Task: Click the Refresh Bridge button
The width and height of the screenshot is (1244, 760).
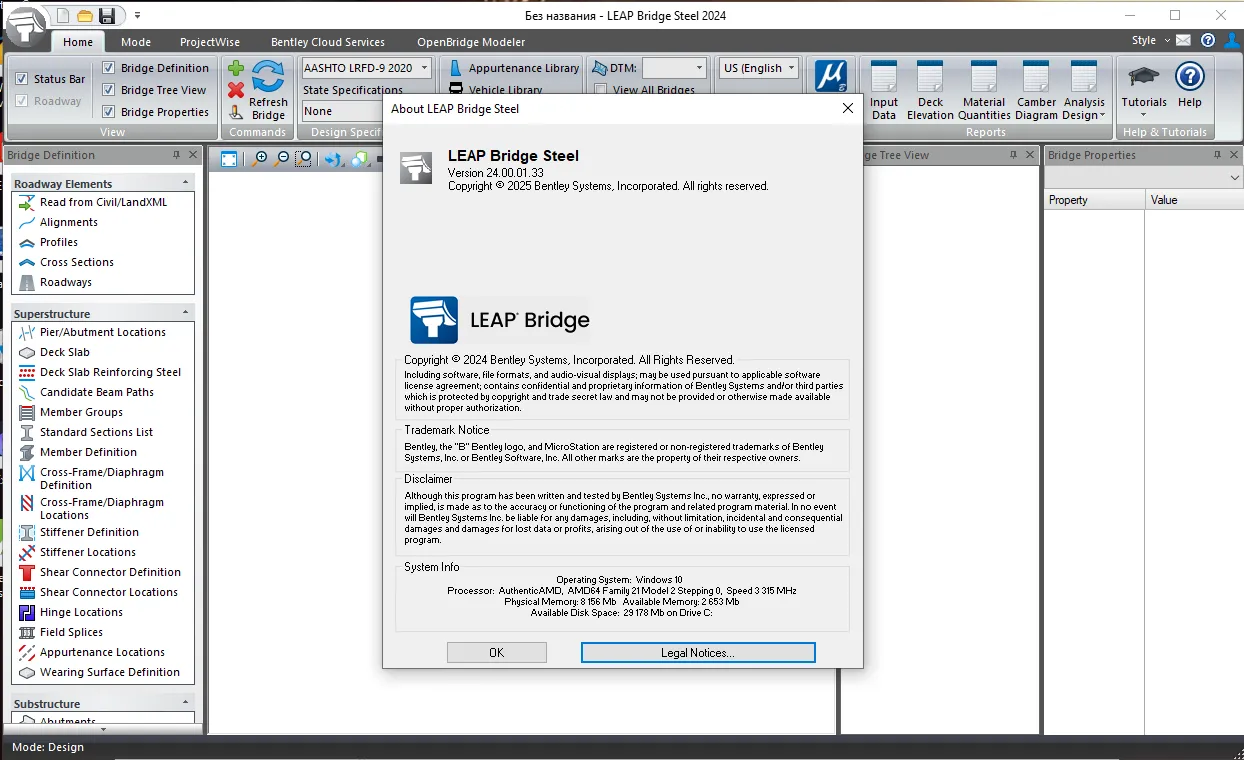Action: (268, 90)
